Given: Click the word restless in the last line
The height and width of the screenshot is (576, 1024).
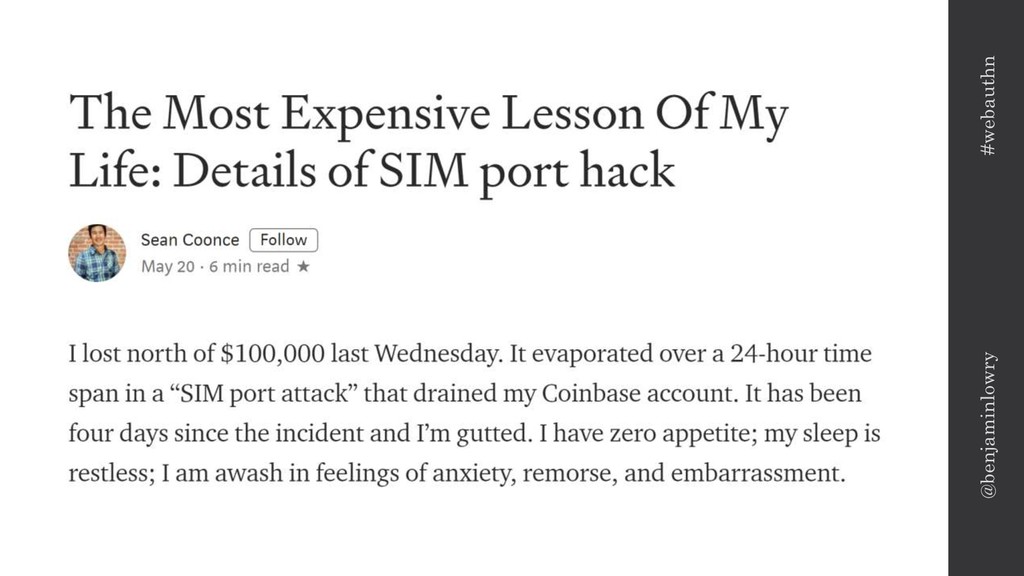Looking at the screenshot, I should tap(111, 473).
